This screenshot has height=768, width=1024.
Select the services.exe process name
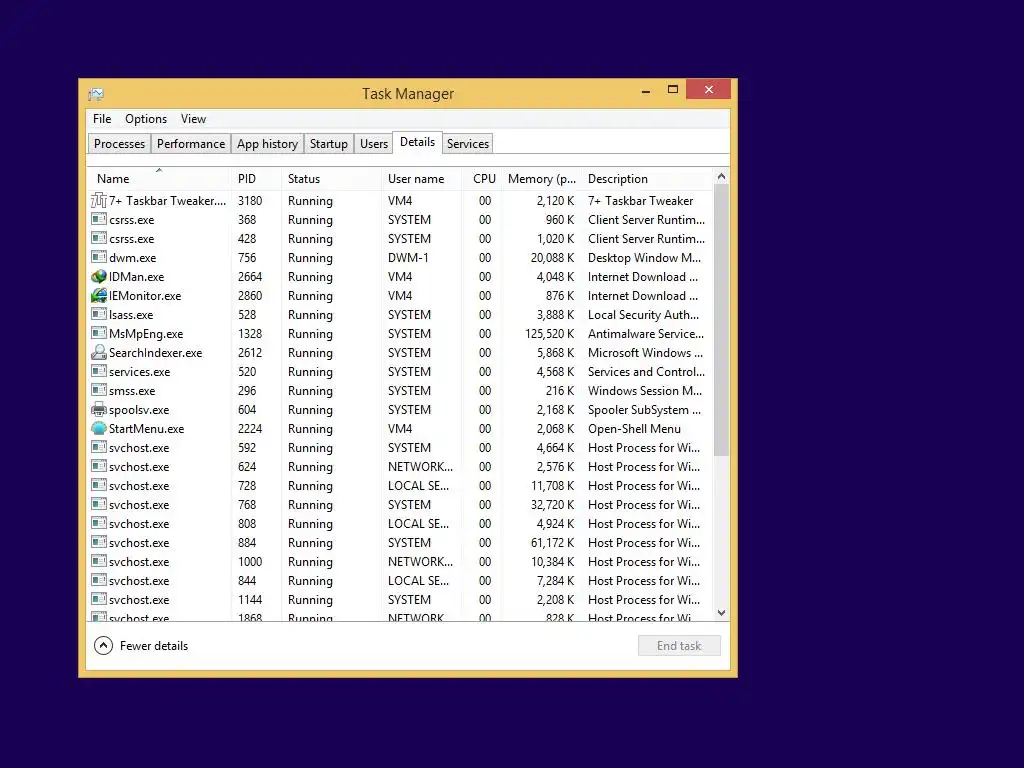click(x=139, y=372)
